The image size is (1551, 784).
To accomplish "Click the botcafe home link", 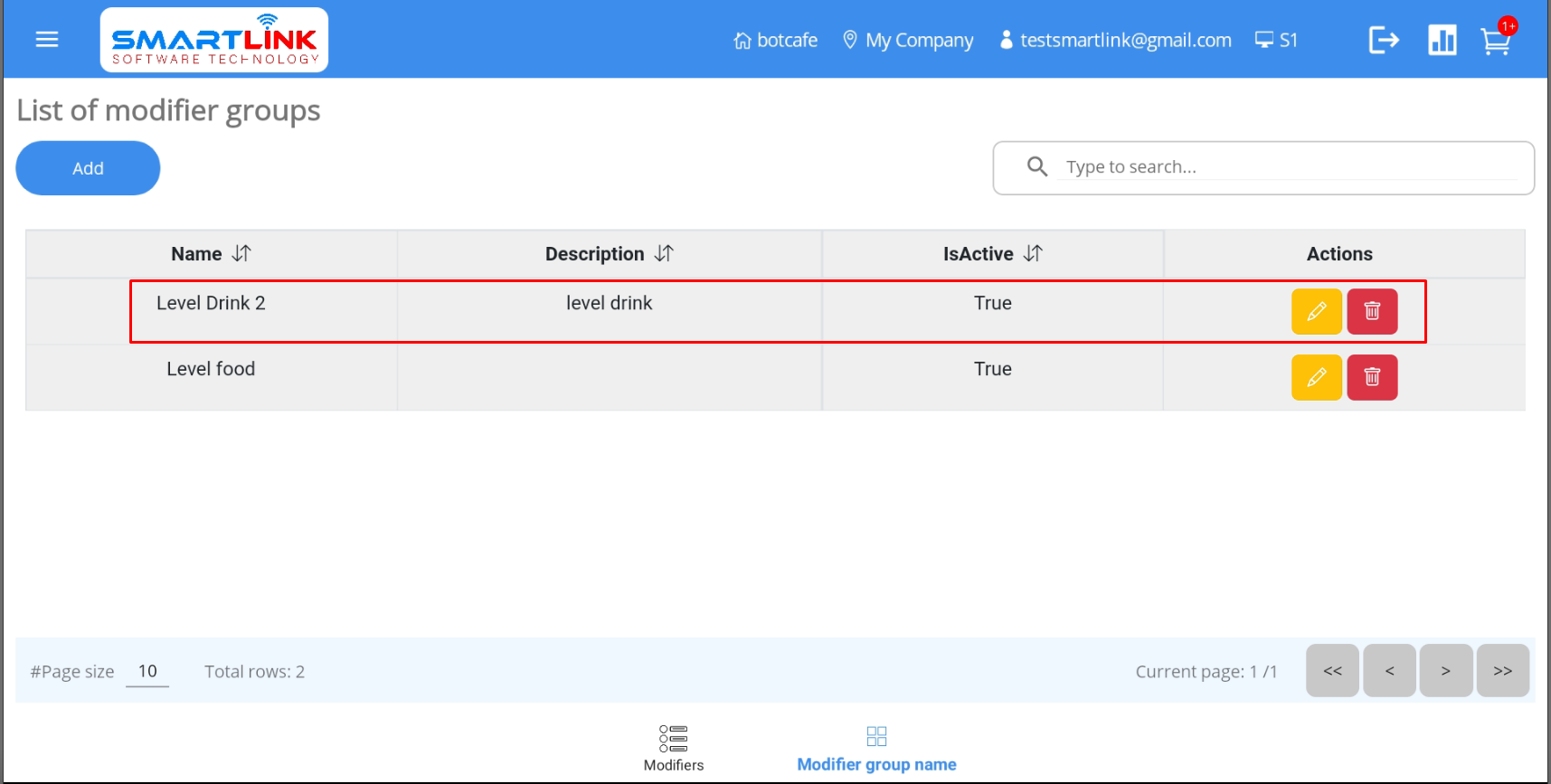I will [776, 41].
